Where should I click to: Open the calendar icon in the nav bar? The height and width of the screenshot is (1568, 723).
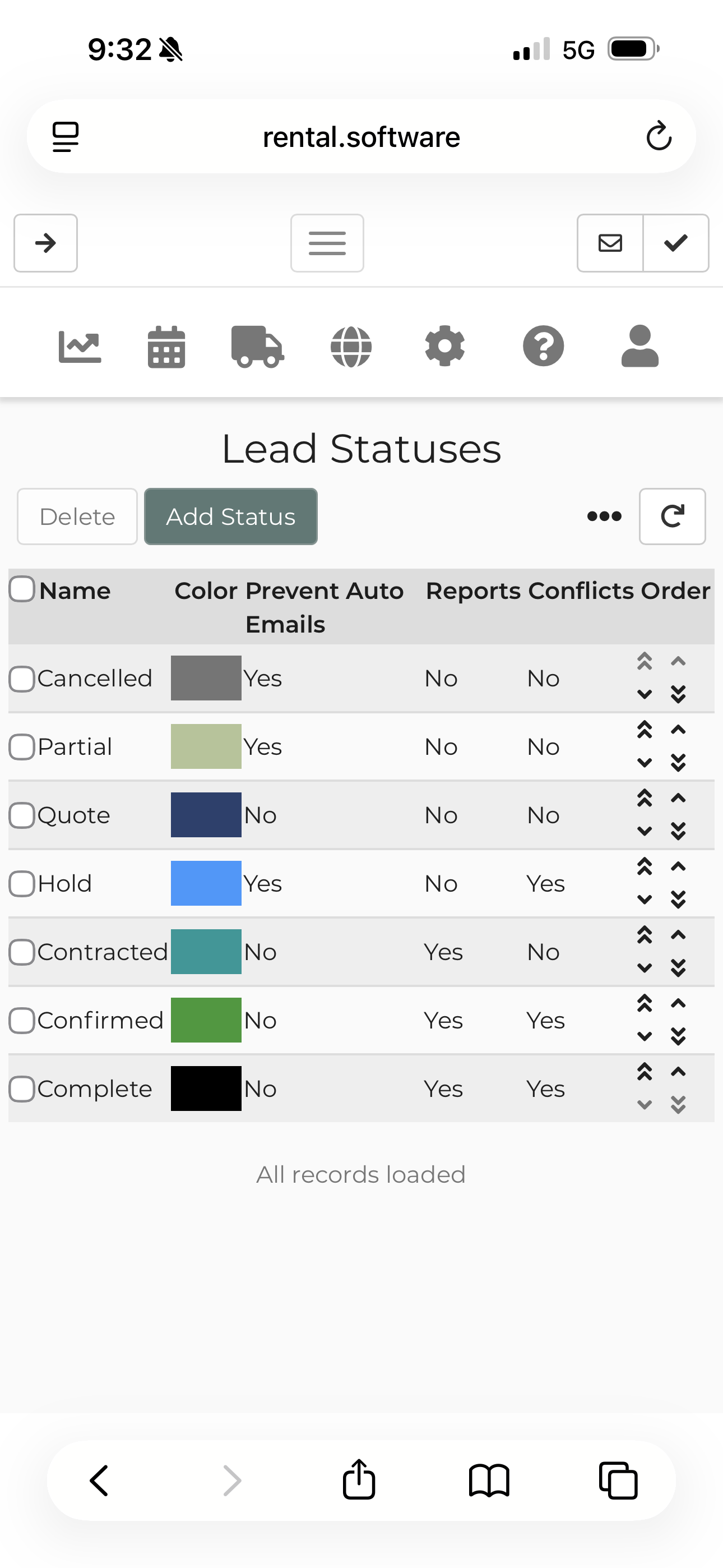pos(166,347)
